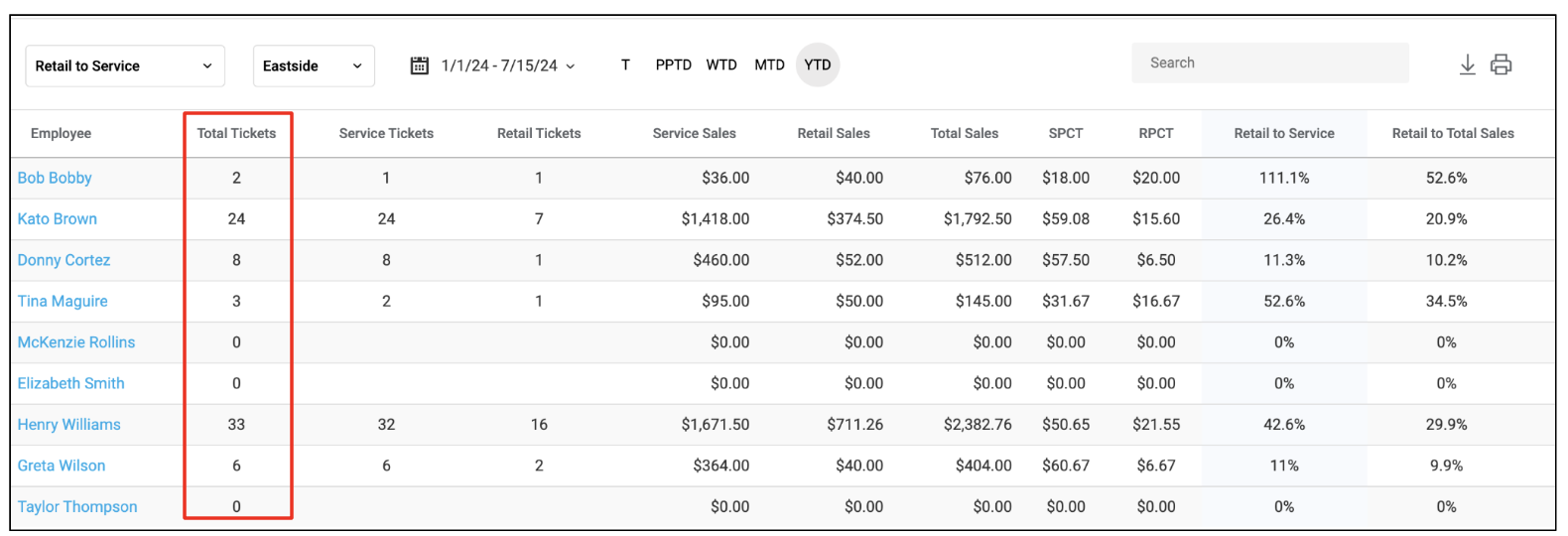The image size is (1568, 536).
Task: Click the print report icon
Action: coord(1501,66)
